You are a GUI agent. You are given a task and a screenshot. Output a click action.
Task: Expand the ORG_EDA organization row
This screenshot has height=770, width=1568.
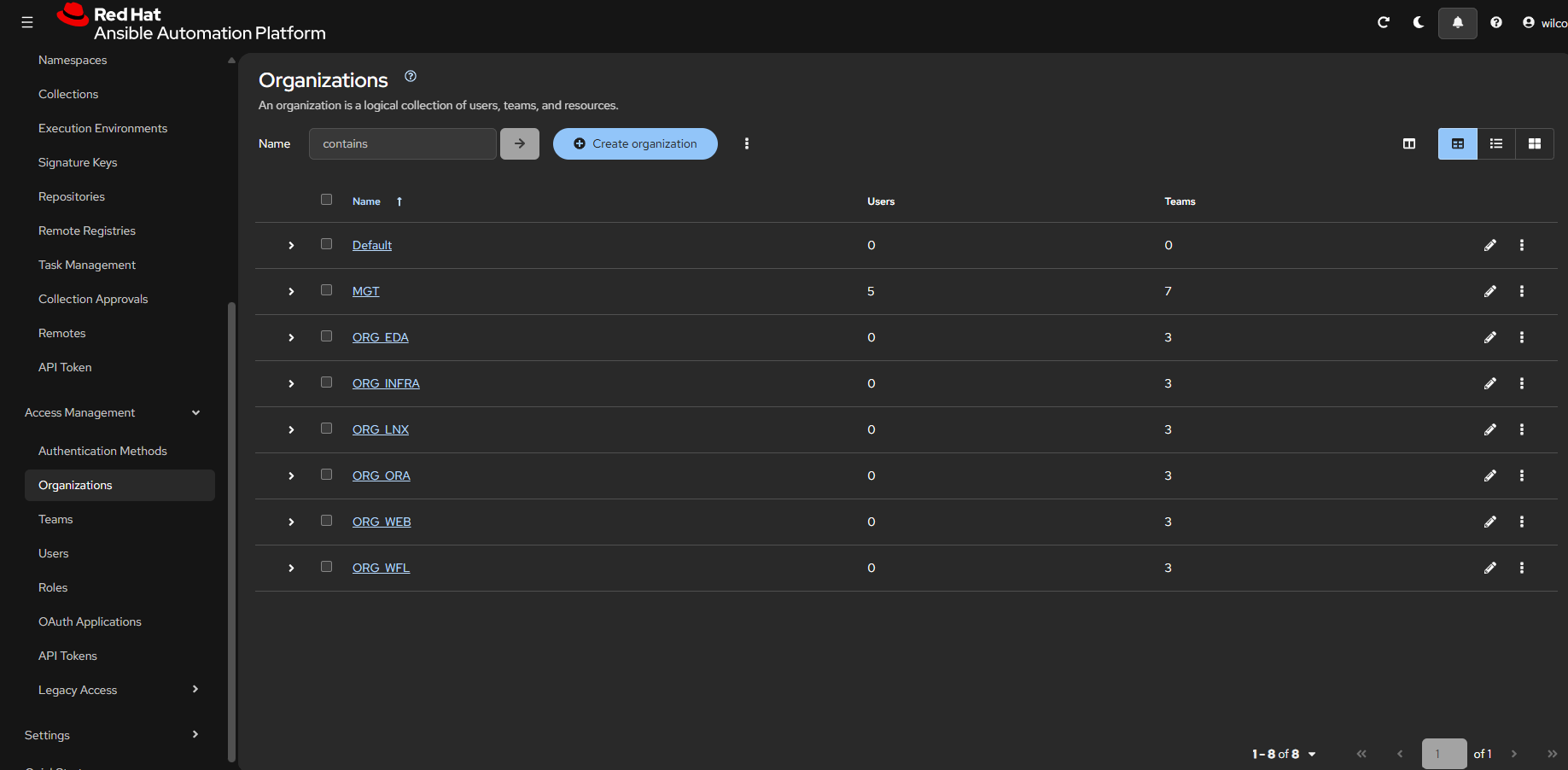click(x=291, y=337)
